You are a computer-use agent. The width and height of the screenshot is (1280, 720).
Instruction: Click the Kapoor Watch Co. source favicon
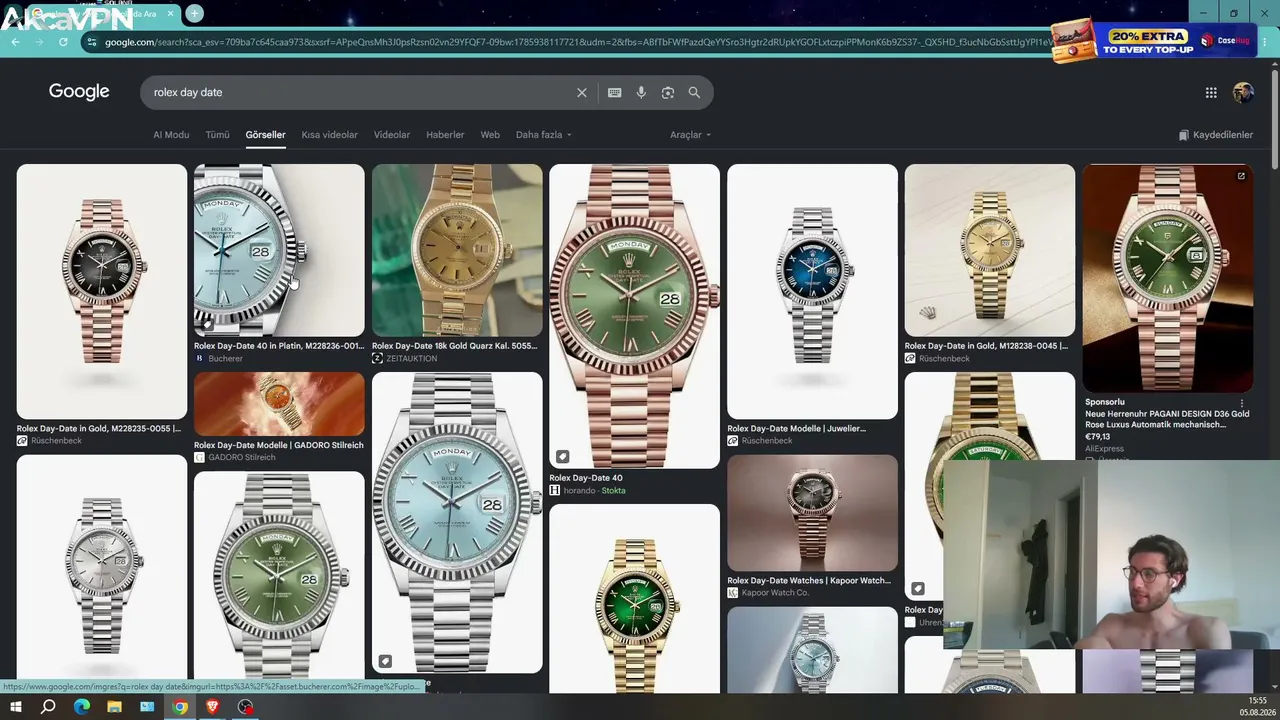click(x=733, y=593)
